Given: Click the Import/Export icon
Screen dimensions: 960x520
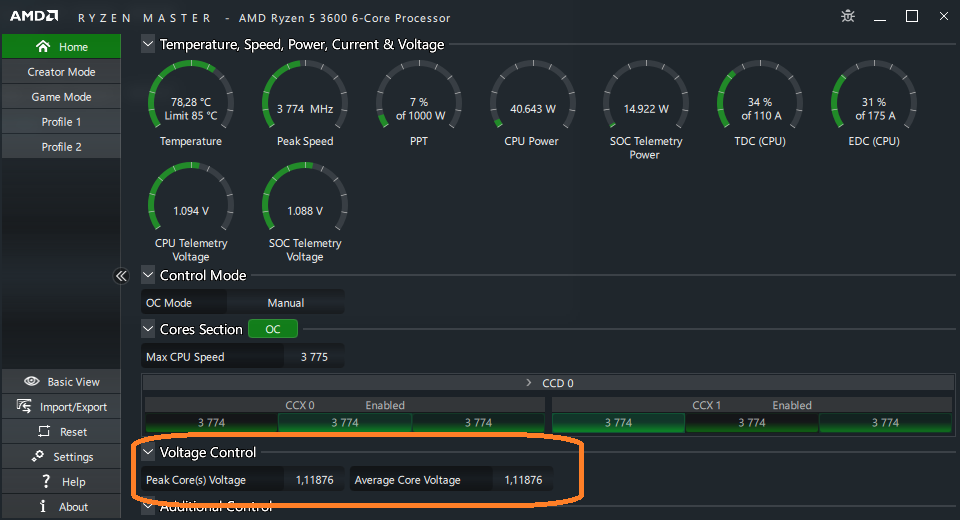Looking at the screenshot, I should [x=24, y=406].
